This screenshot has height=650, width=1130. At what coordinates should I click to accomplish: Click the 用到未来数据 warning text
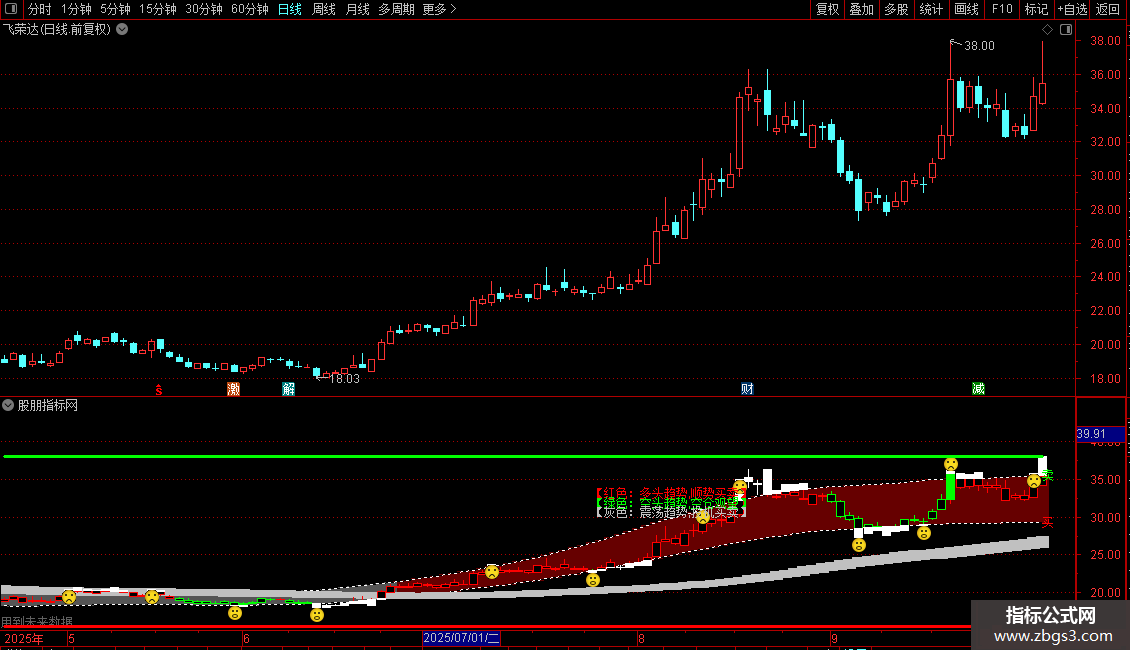pyautogui.click(x=37, y=621)
